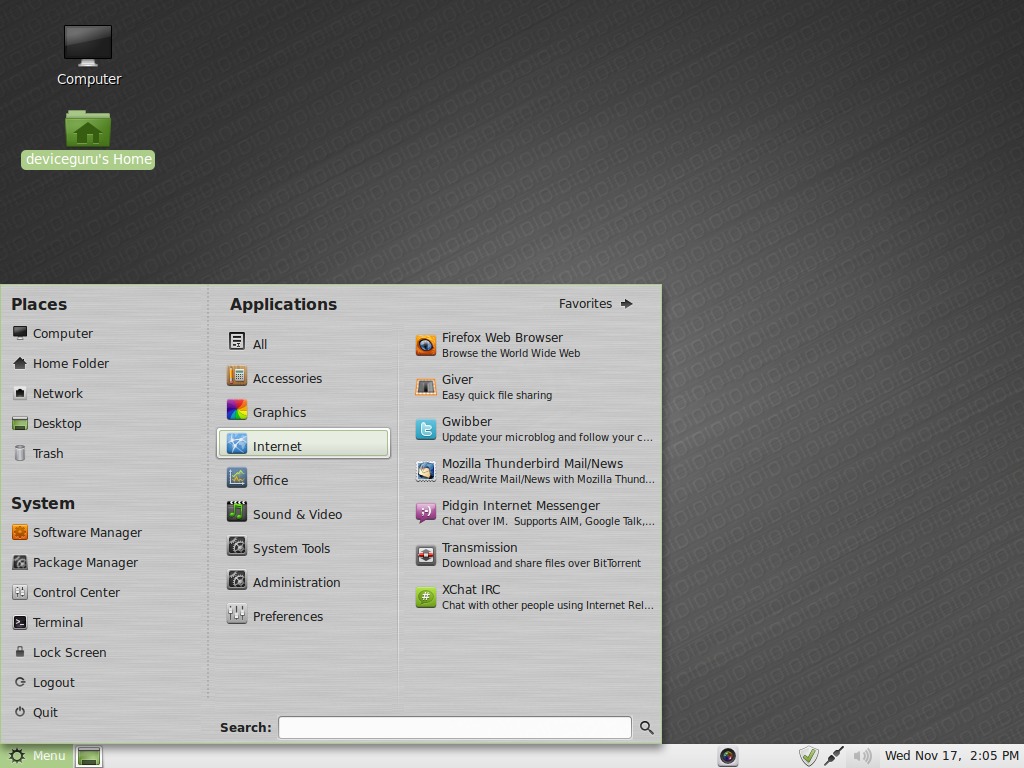Launch Pidgin Internet Messenger
This screenshot has height=768, width=1024.
click(534, 513)
